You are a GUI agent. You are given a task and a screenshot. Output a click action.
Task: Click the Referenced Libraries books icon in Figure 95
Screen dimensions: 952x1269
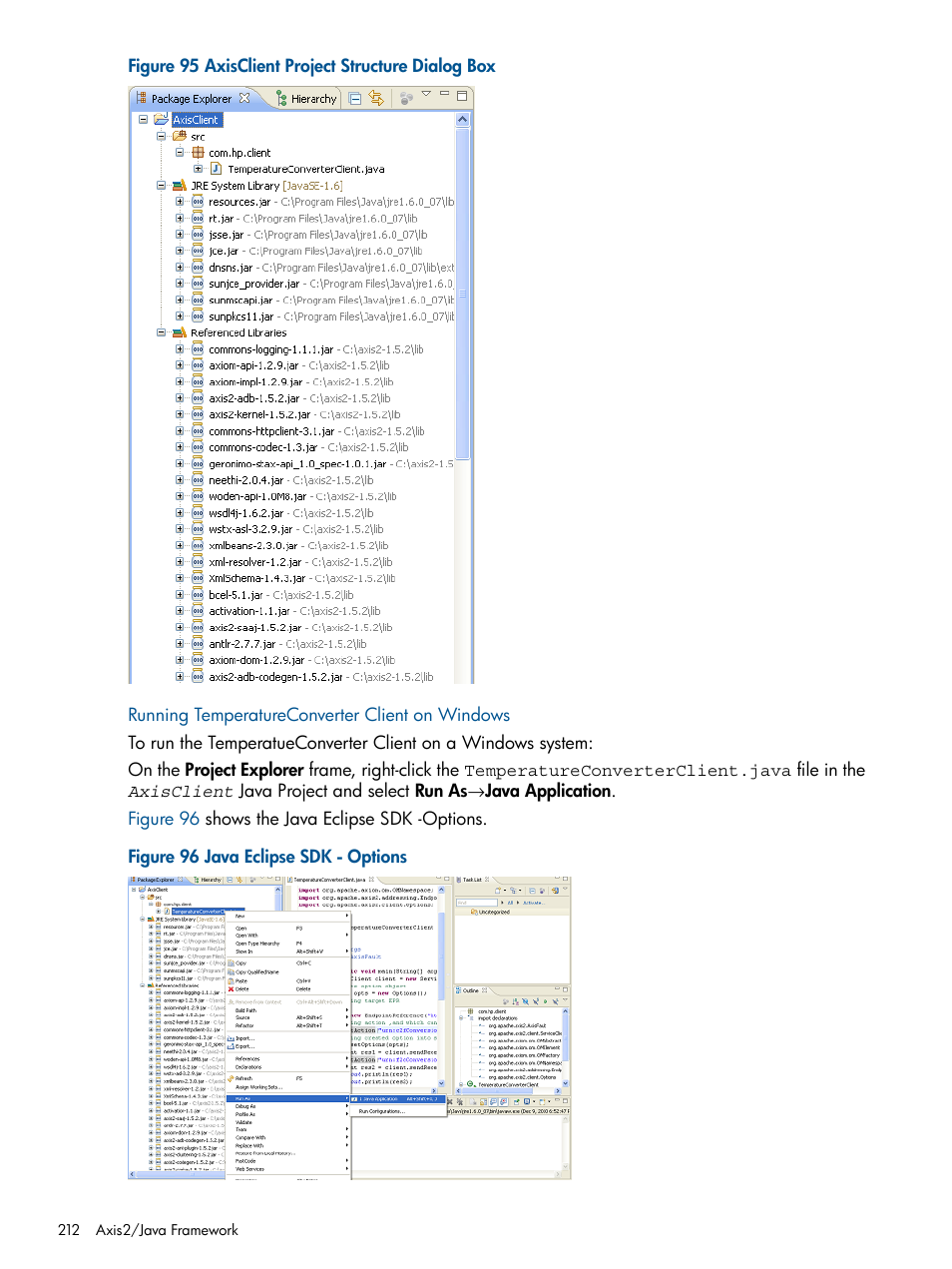(180, 332)
